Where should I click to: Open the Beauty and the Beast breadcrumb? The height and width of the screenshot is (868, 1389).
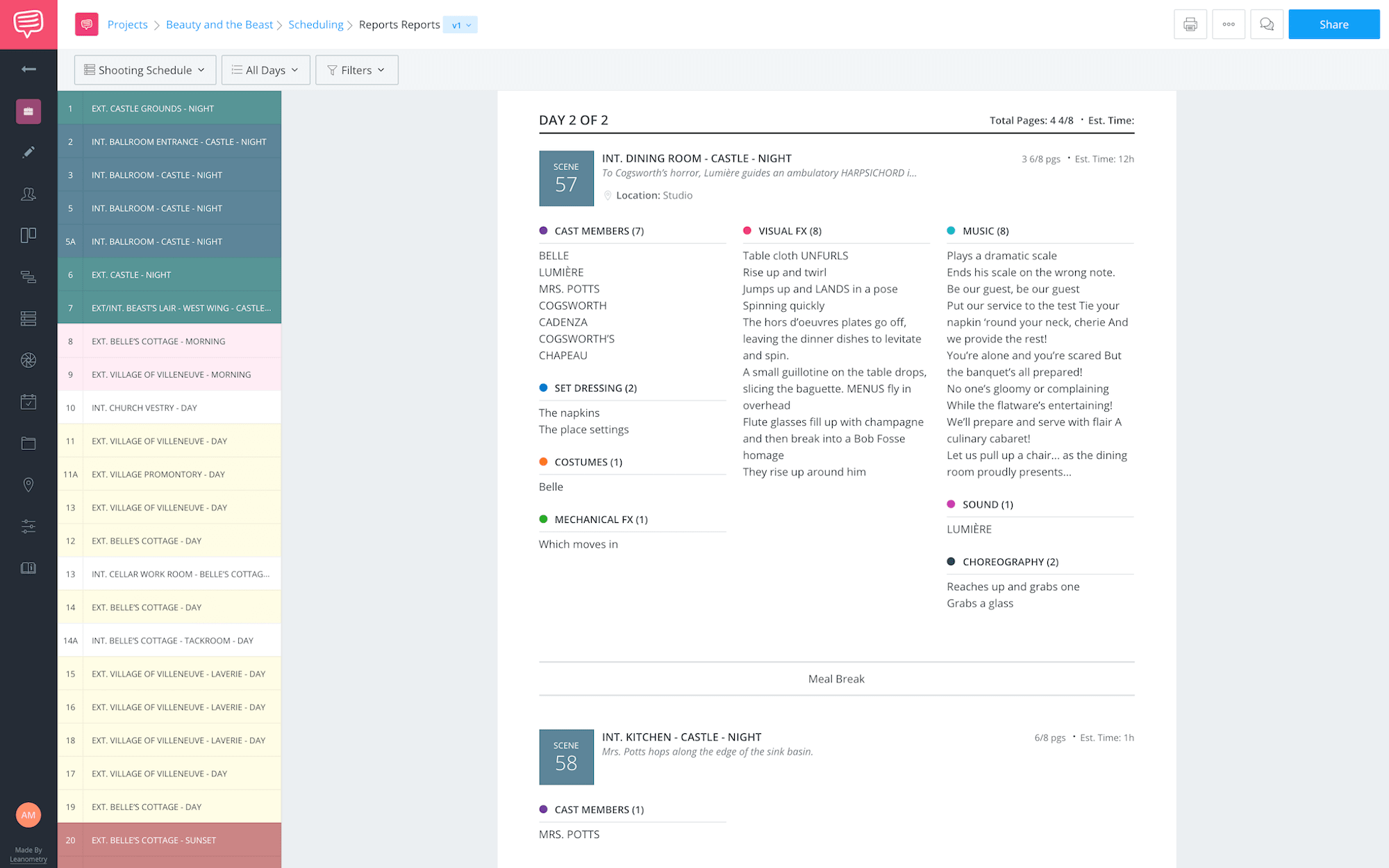219,24
